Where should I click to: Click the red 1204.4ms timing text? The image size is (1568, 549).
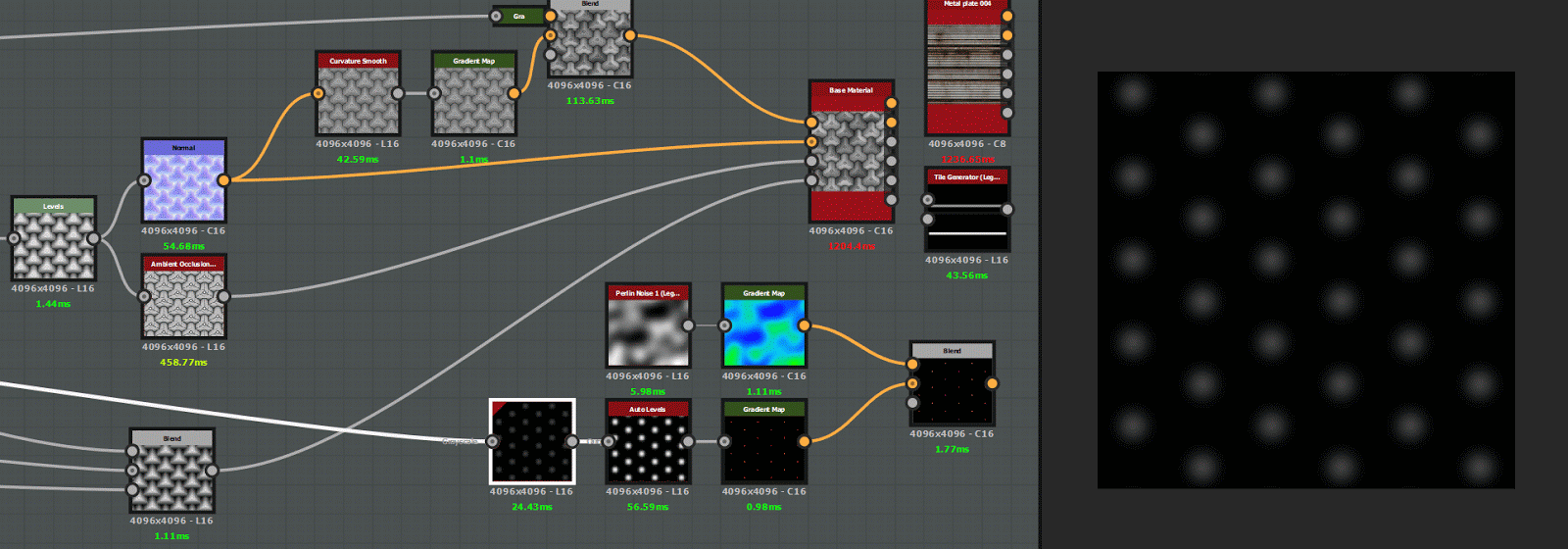(x=852, y=246)
